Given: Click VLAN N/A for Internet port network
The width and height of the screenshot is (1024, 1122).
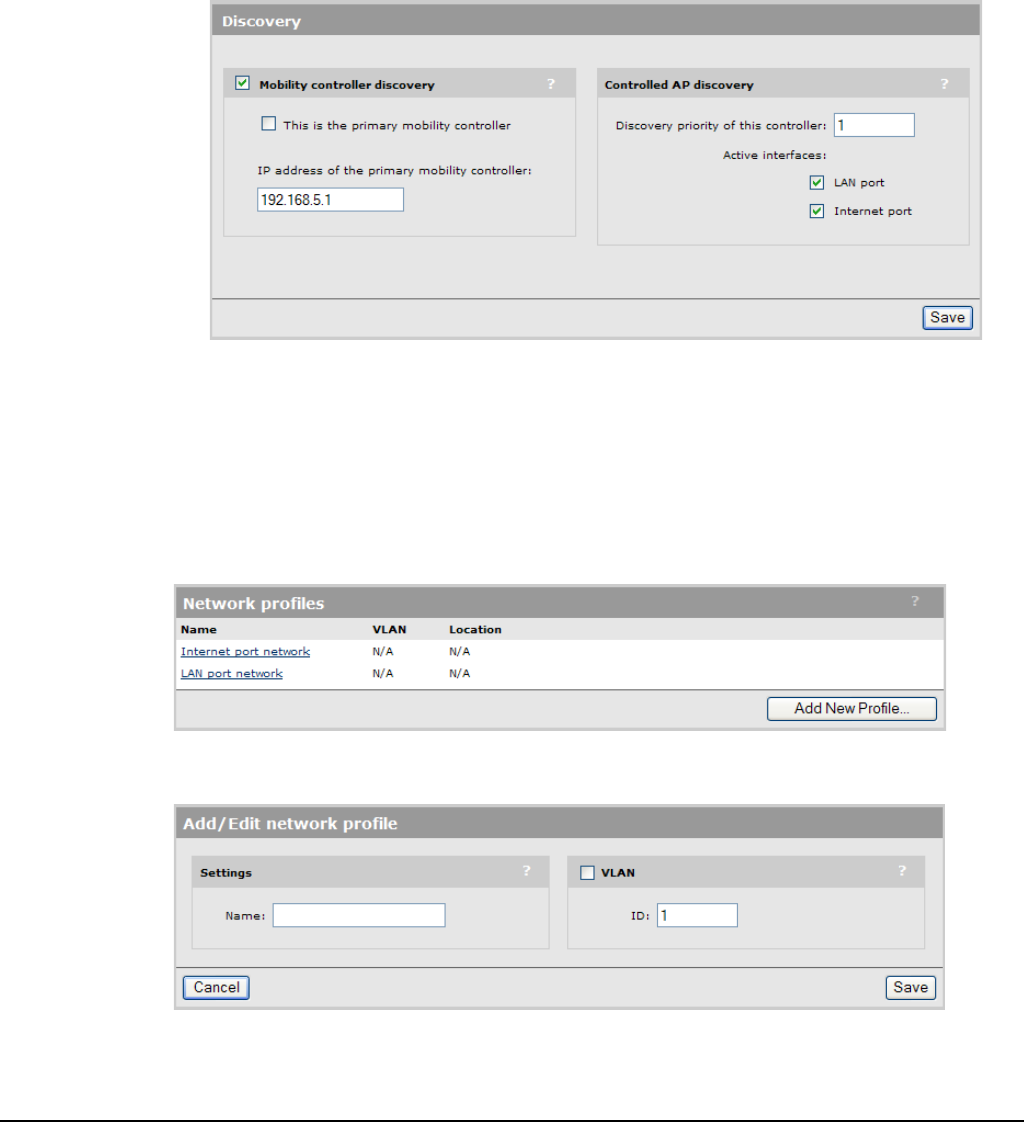Looking at the screenshot, I should pos(383,651).
